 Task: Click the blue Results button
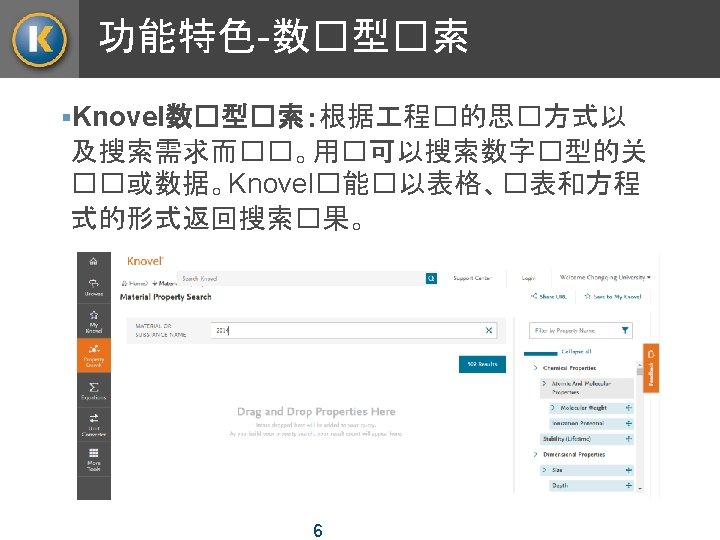(x=482, y=364)
